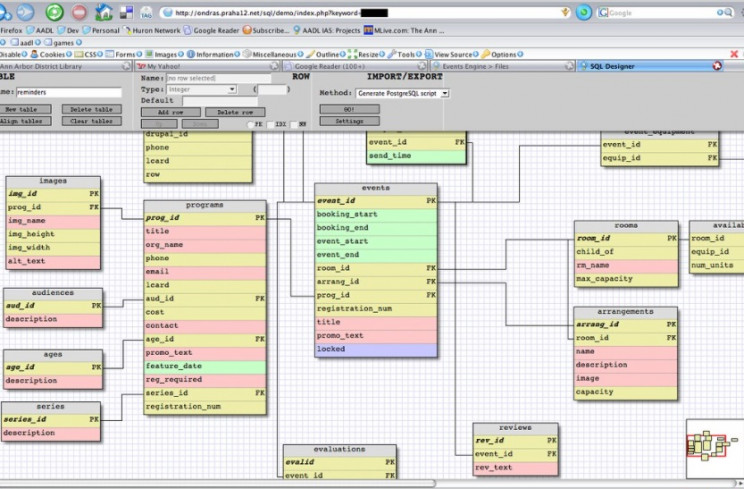The height and width of the screenshot is (489, 744).
Task: Open the Subscribe... bookmark
Action: coord(266,30)
